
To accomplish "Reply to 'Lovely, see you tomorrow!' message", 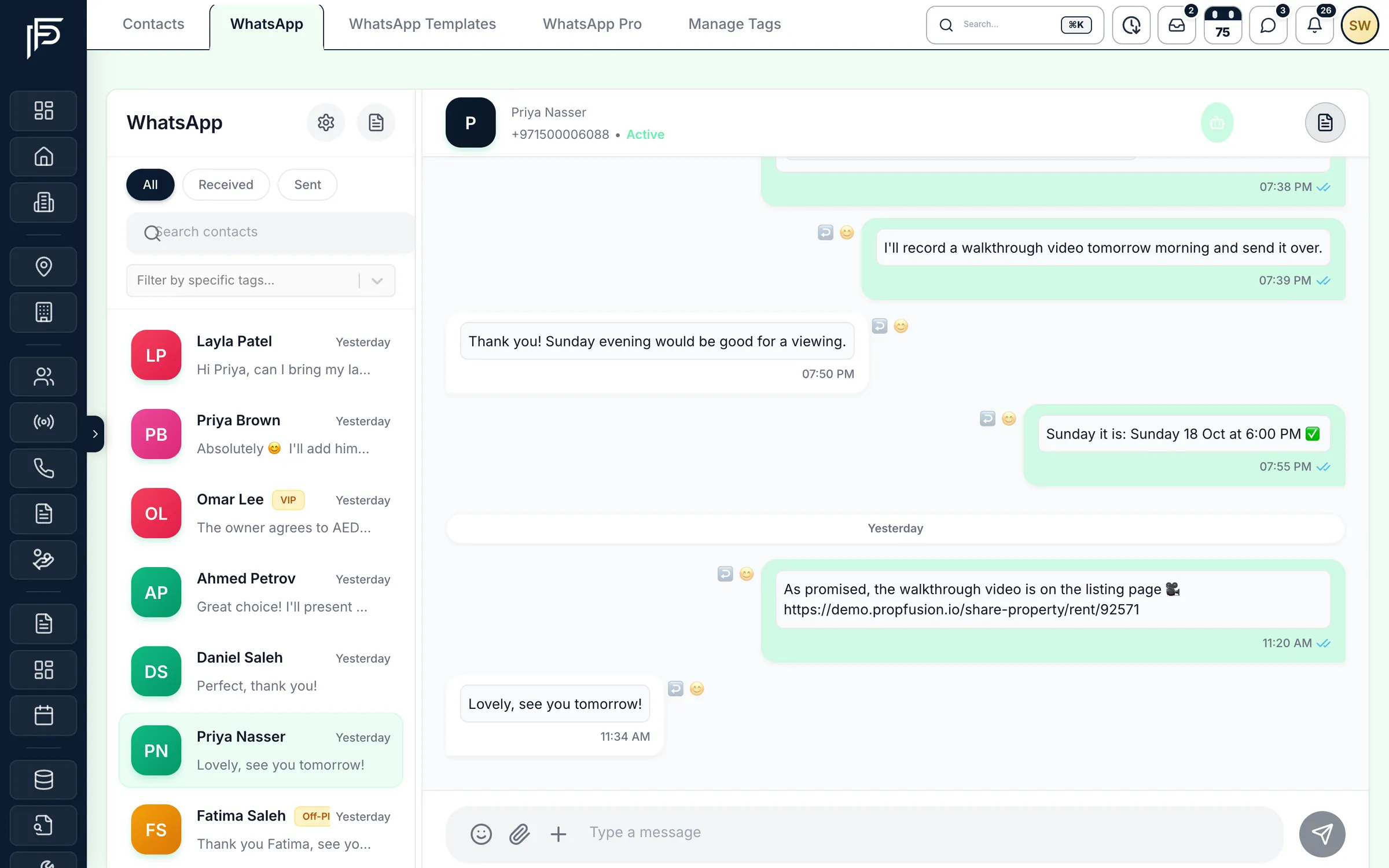I will (675, 689).
